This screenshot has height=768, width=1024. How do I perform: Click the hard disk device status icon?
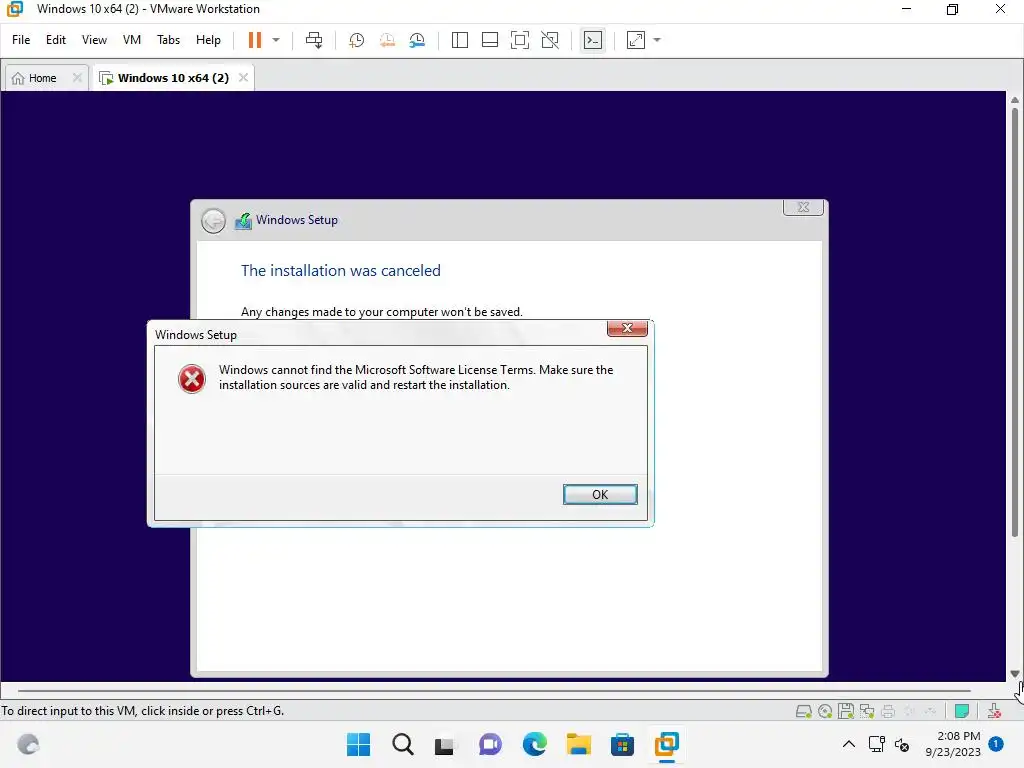tap(804, 711)
